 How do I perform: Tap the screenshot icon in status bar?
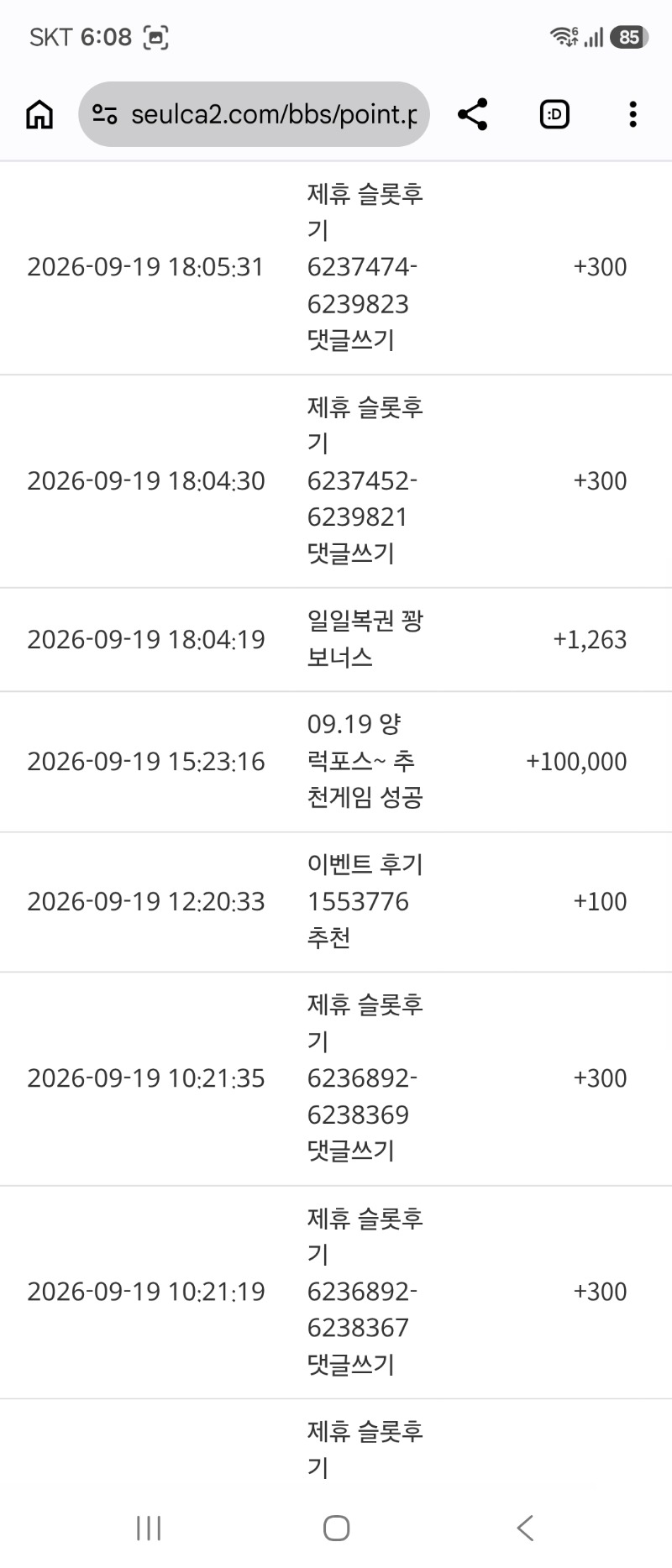tap(156, 37)
